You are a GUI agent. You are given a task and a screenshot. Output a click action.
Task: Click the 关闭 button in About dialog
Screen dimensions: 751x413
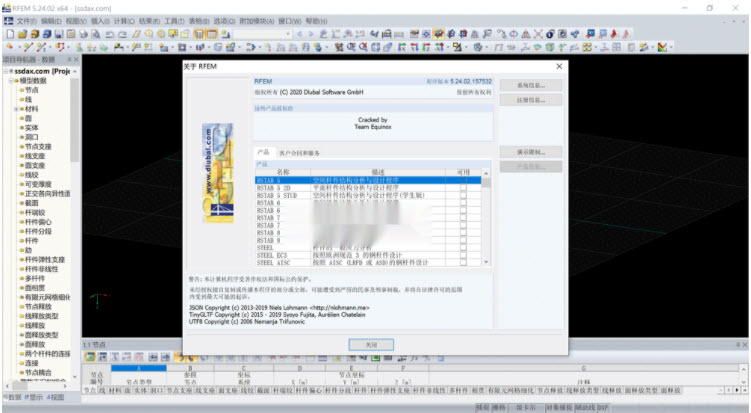click(x=371, y=344)
